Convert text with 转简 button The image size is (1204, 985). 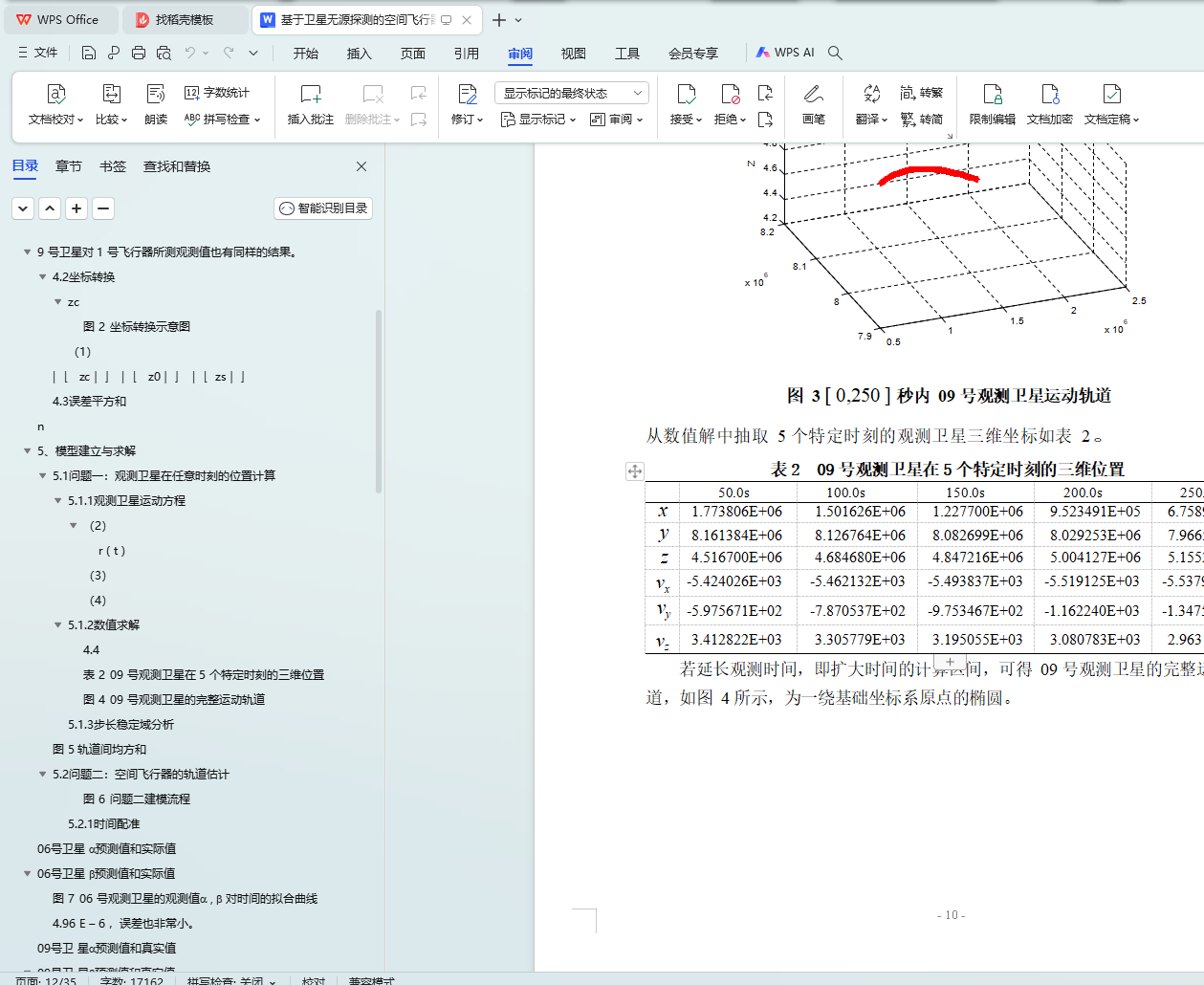pos(922,120)
